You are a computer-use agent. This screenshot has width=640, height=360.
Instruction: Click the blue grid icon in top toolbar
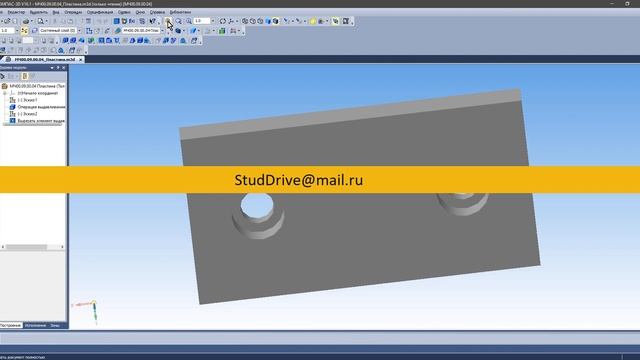point(117,21)
